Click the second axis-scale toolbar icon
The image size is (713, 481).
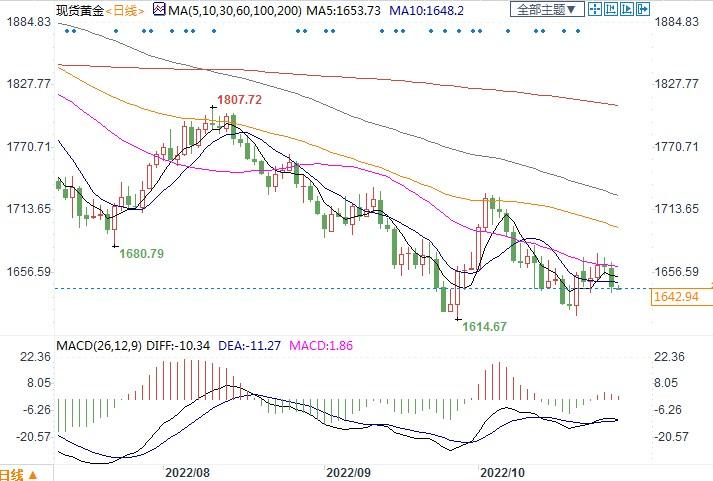pos(610,9)
